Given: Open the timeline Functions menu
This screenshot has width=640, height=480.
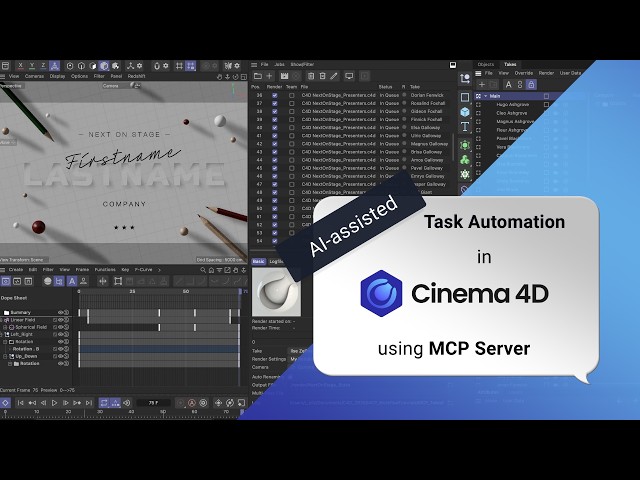Looking at the screenshot, I should (105, 270).
